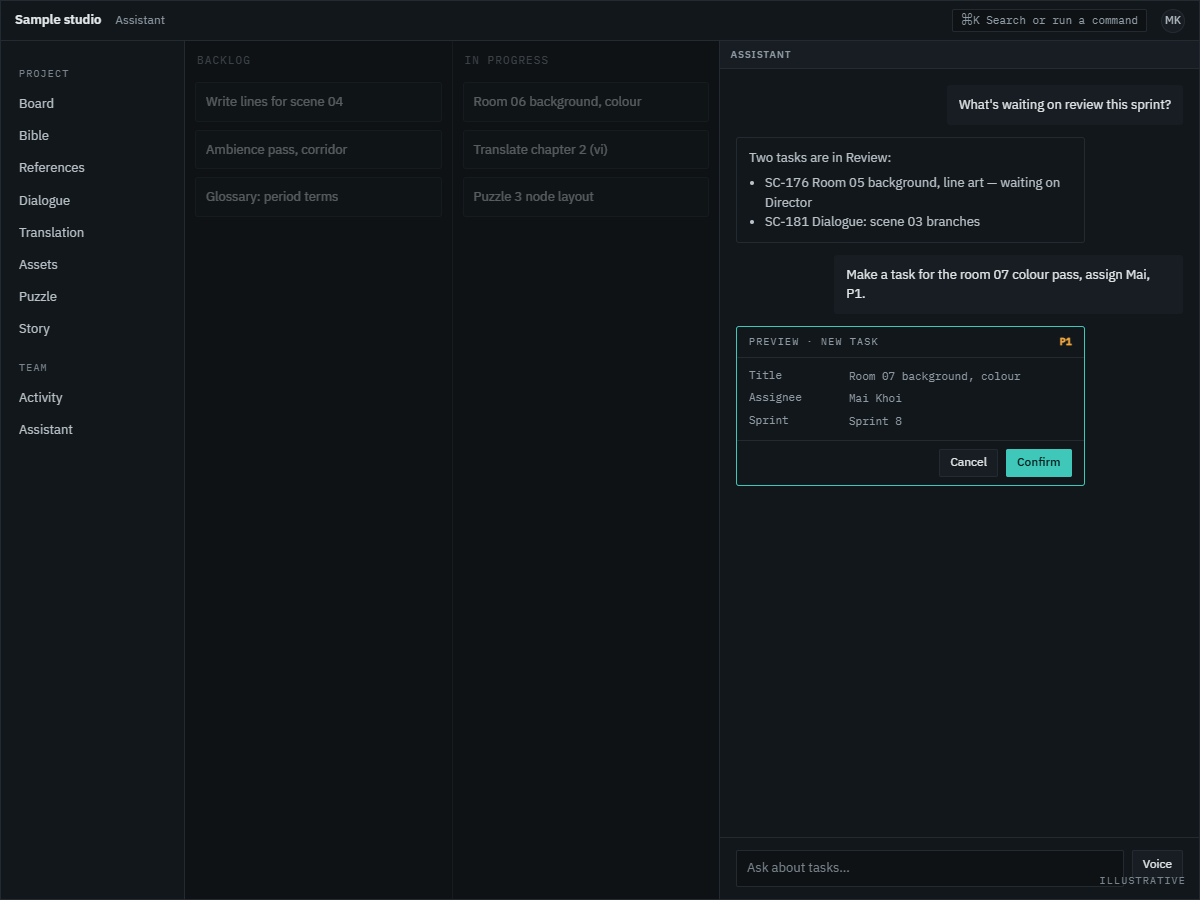This screenshot has width=1200, height=900.
Task: Open the Search or run a command box
Action: pyautogui.click(x=1049, y=20)
